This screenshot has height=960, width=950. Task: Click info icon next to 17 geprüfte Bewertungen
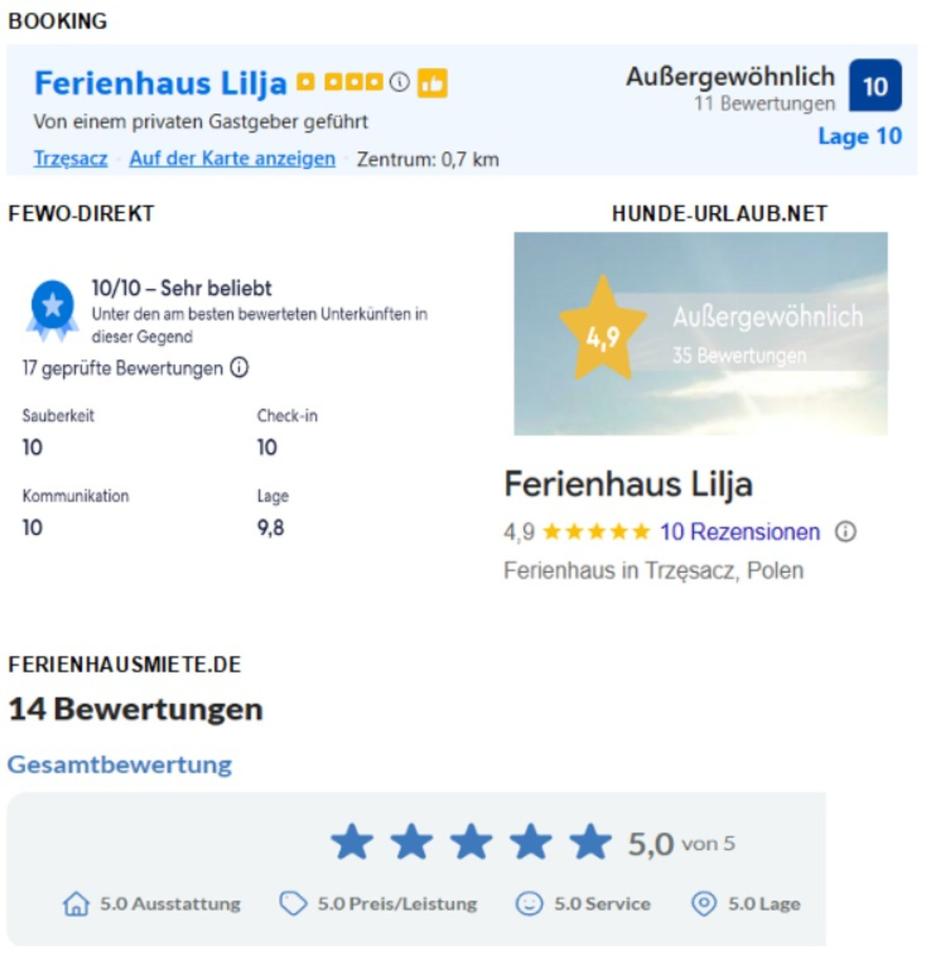coord(239,368)
